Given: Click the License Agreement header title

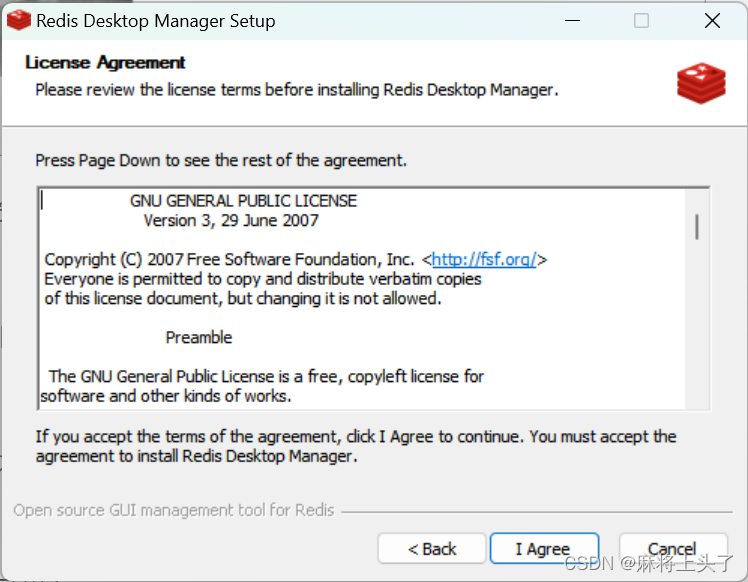Looking at the screenshot, I should [x=105, y=62].
